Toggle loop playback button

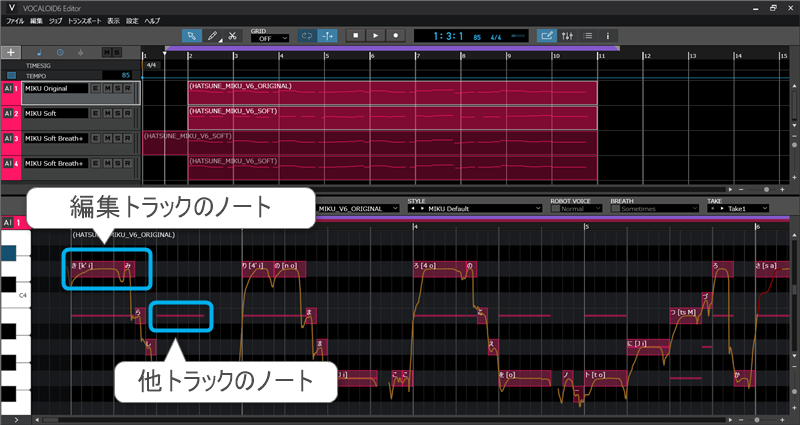tap(307, 36)
